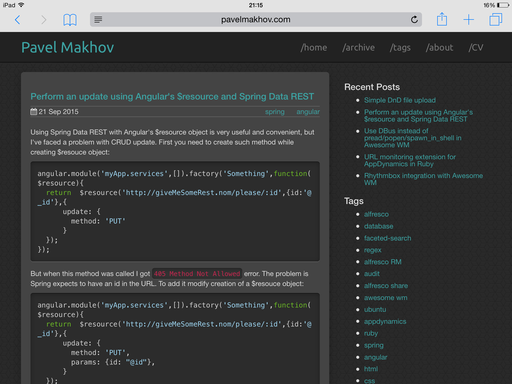Select the spring tag on the post
Screen dimensions: 512x384
click(x=275, y=112)
